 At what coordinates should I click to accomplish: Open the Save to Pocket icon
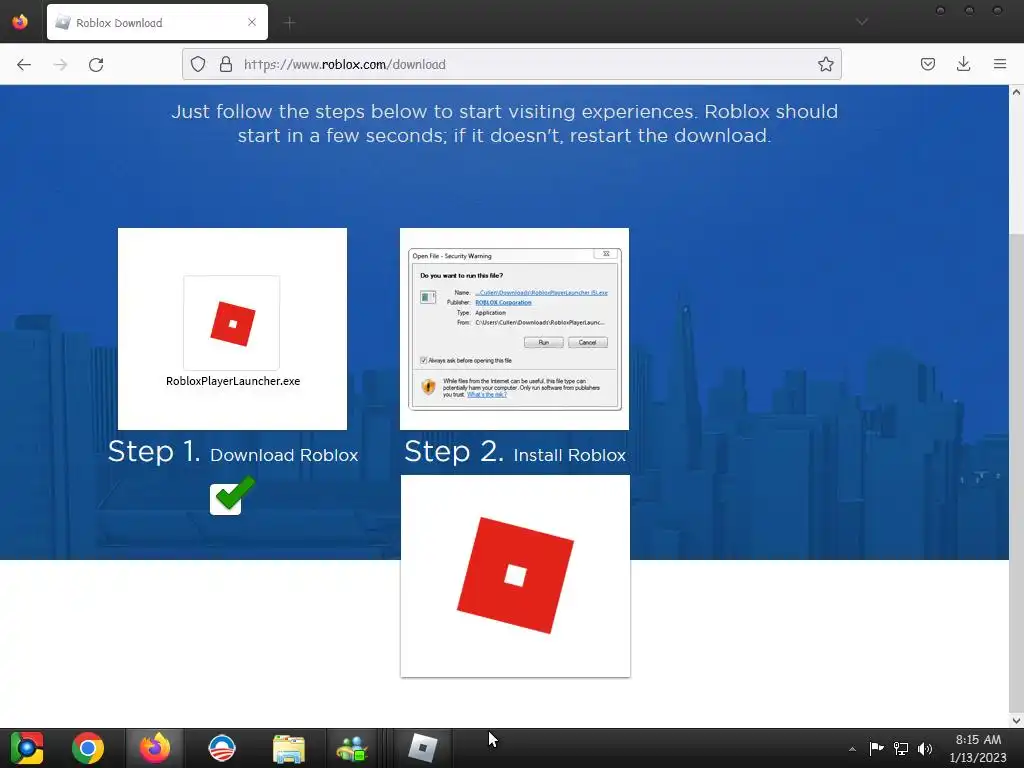[x=927, y=64]
